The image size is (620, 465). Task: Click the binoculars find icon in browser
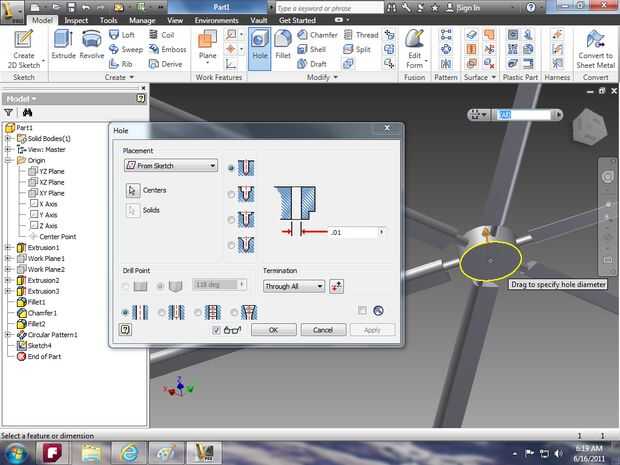click(27, 113)
